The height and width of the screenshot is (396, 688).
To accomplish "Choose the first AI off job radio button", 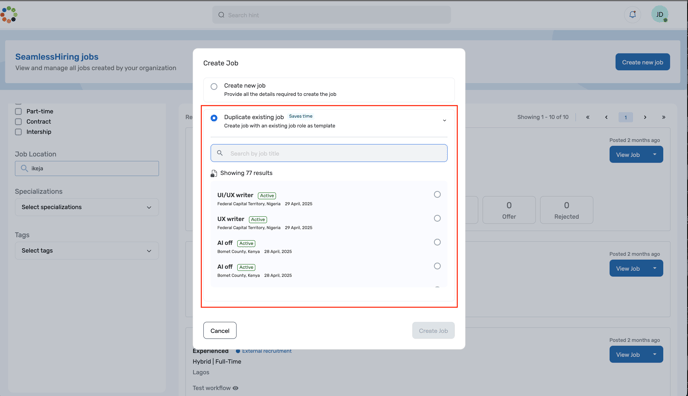I will coord(437,242).
